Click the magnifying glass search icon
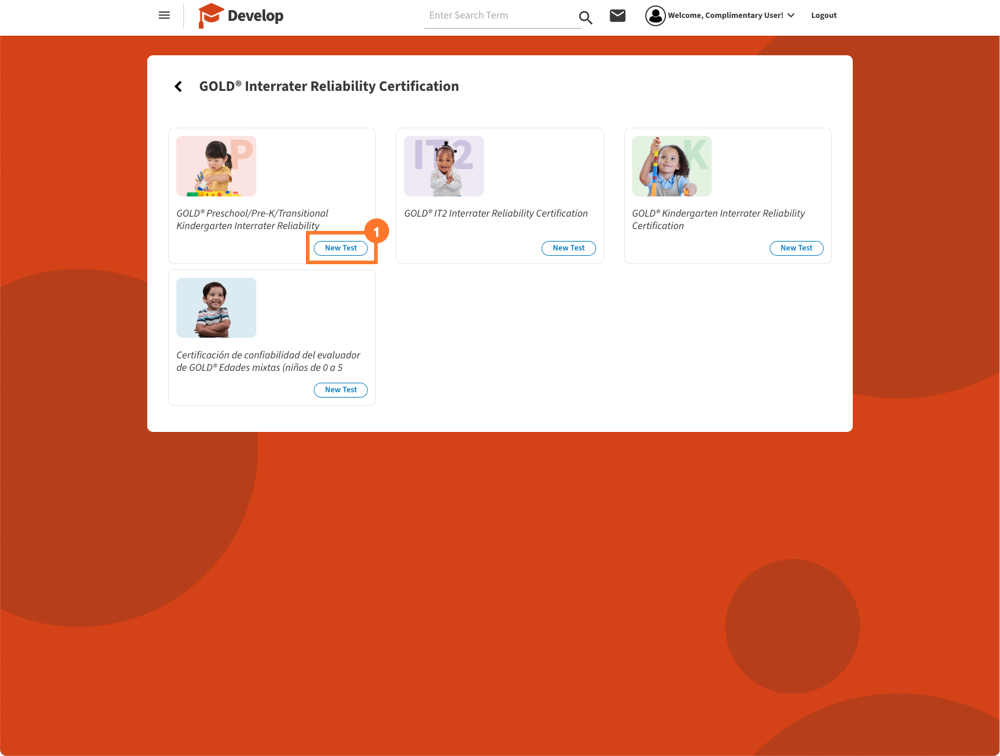The image size is (1000, 756). coord(585,17)
